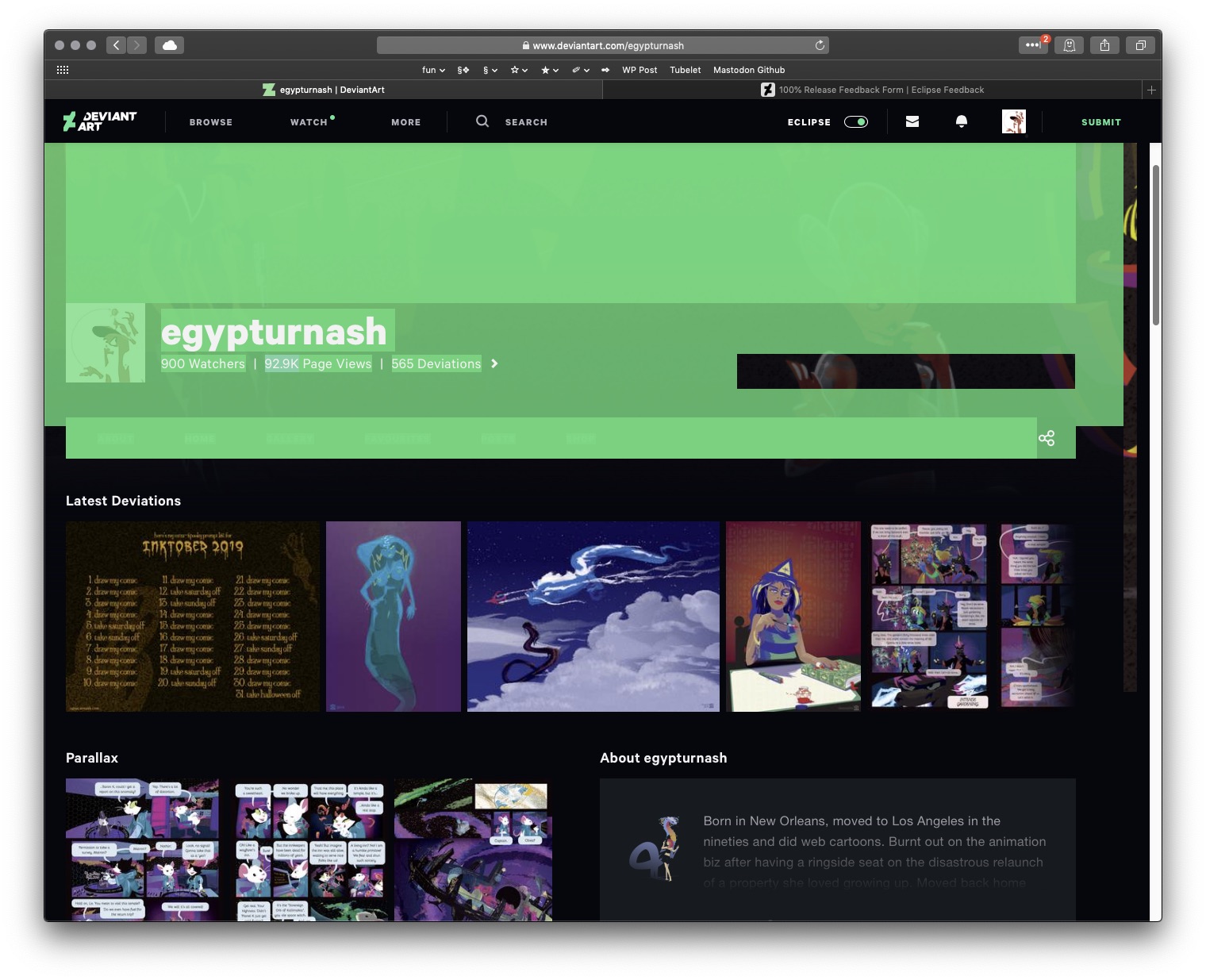Expand the fun bookmarks folder

[433, 70]
